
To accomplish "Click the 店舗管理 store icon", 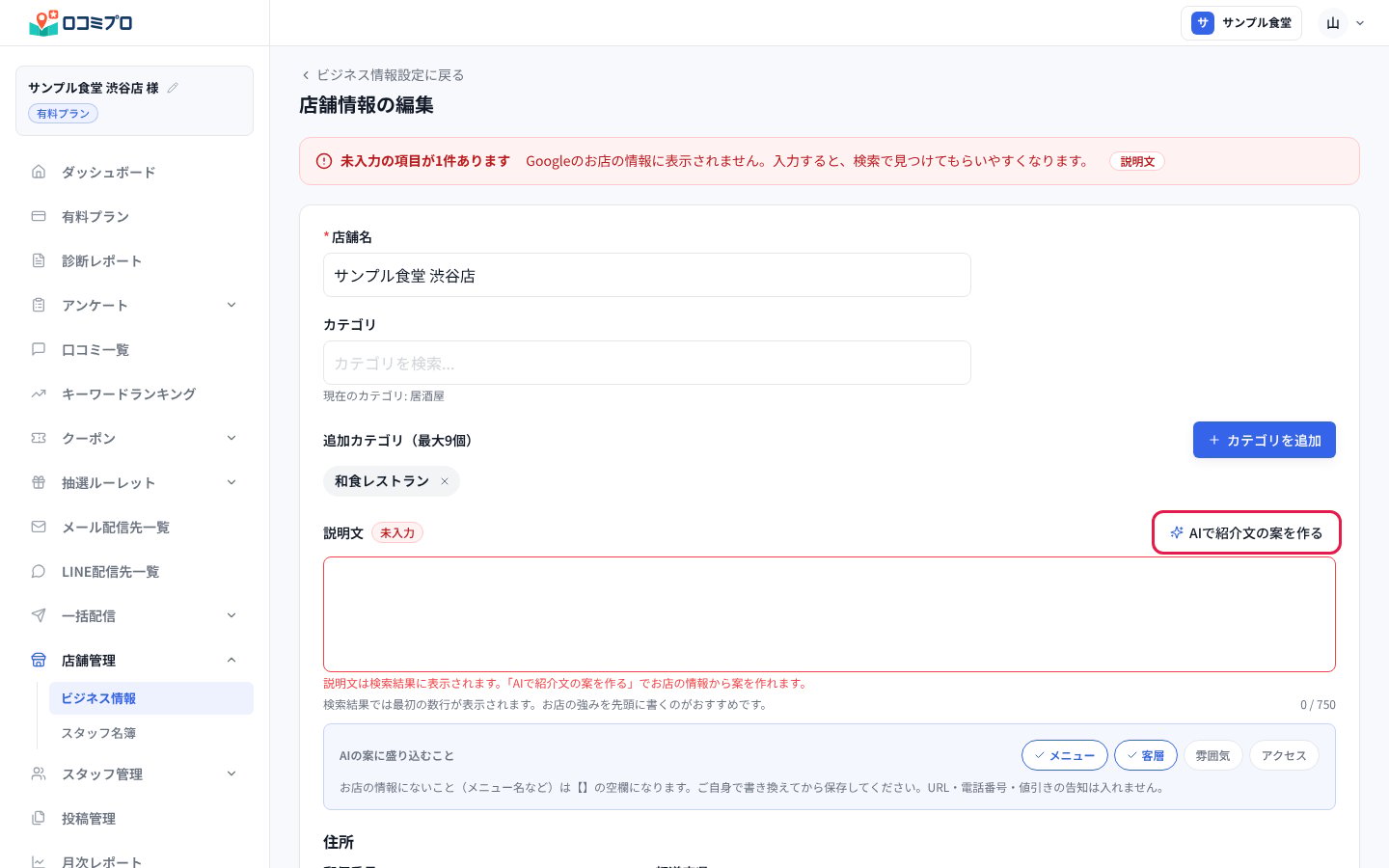I will (x=39, y=660).
